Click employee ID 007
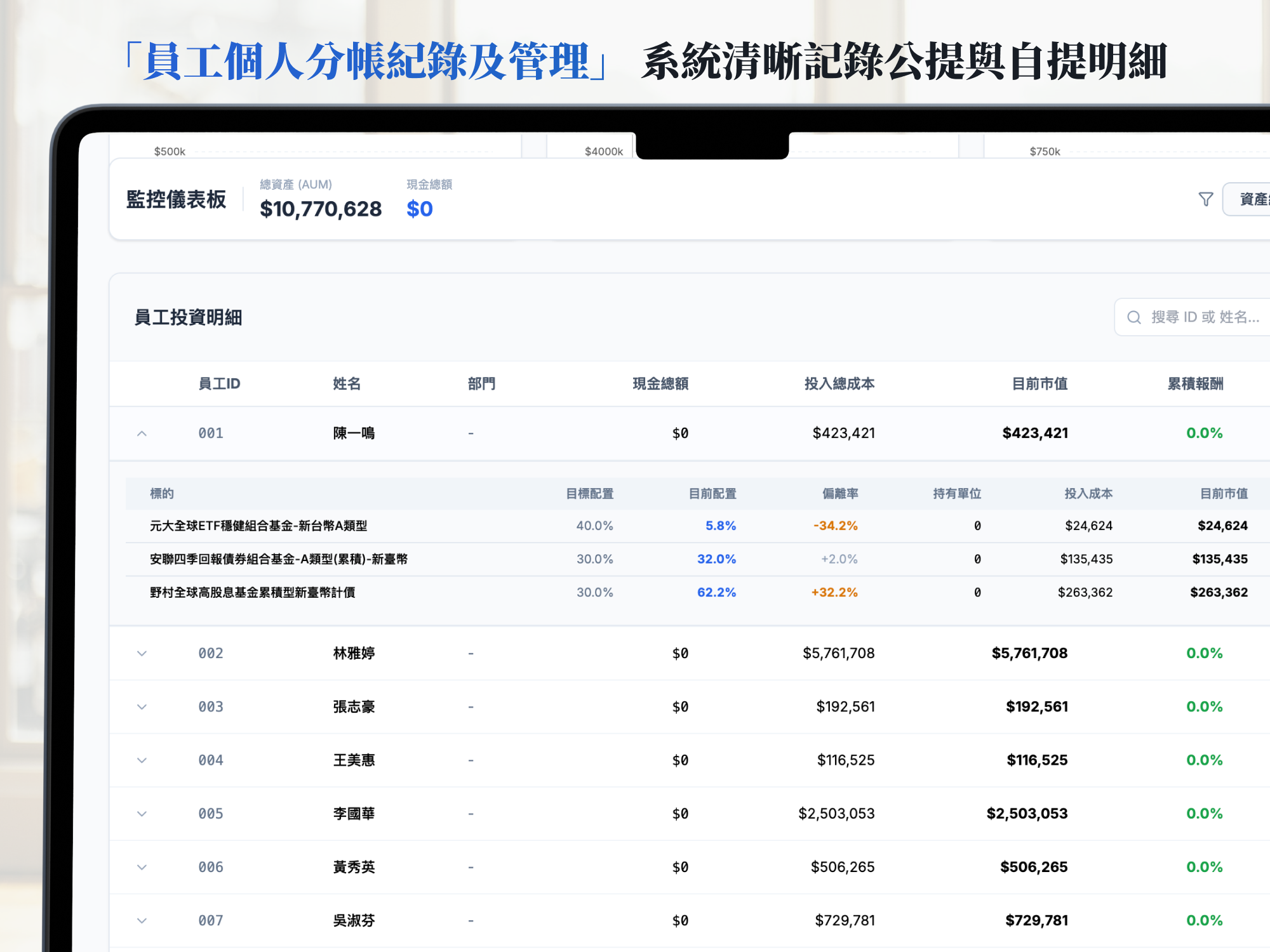 (x=211, y=921)
